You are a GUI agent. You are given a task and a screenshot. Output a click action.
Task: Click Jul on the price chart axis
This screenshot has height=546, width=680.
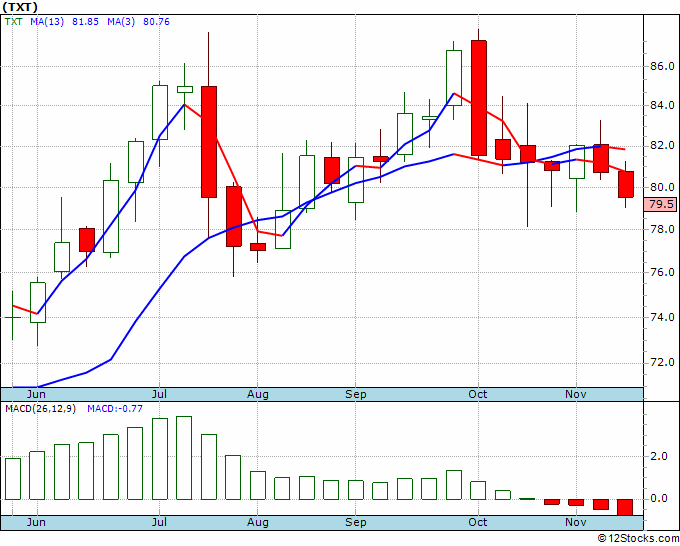pyautogui.click(x=159, y=394)
